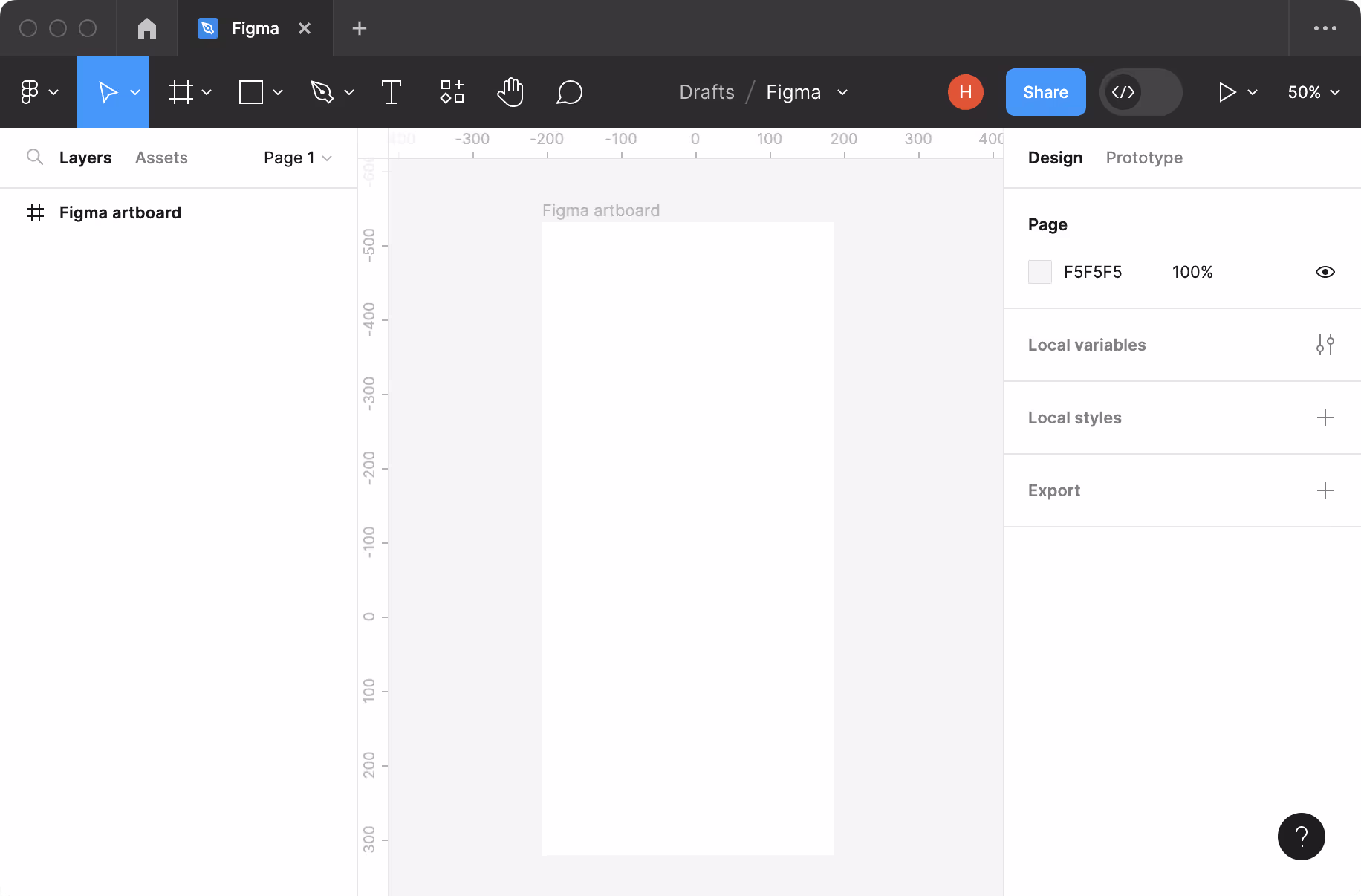Add a new Local style
Viewport: 1361px width, 896px height.
point(1325,418)
